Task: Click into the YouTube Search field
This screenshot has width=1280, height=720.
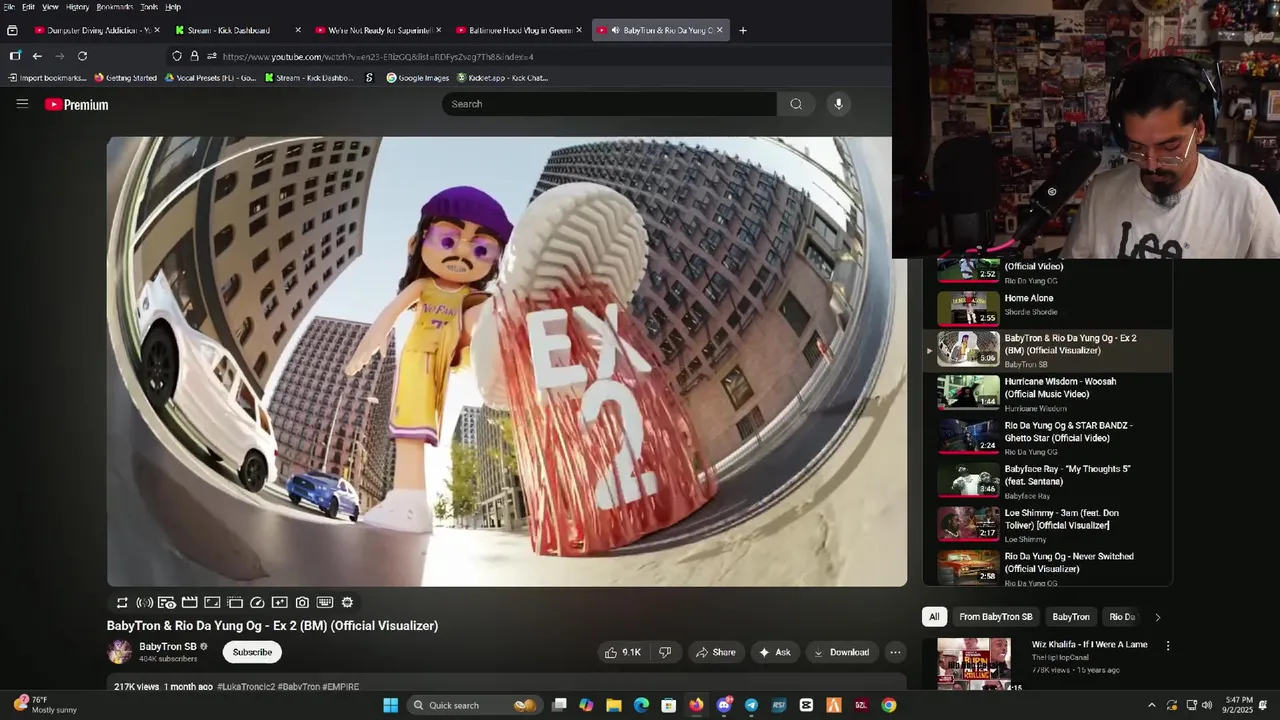Action: (x=609, y=104)
